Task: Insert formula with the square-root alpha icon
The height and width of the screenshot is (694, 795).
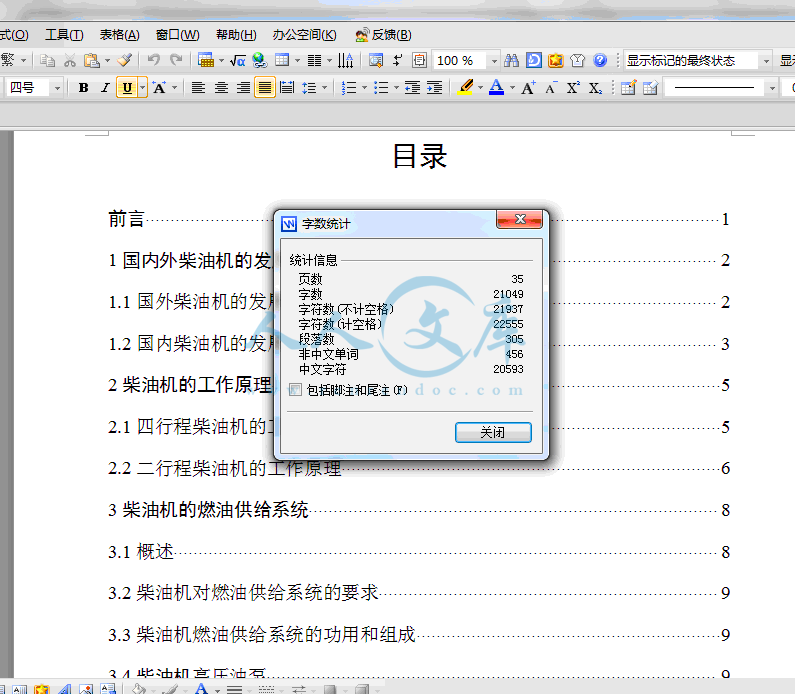Action: coord(238,61)
